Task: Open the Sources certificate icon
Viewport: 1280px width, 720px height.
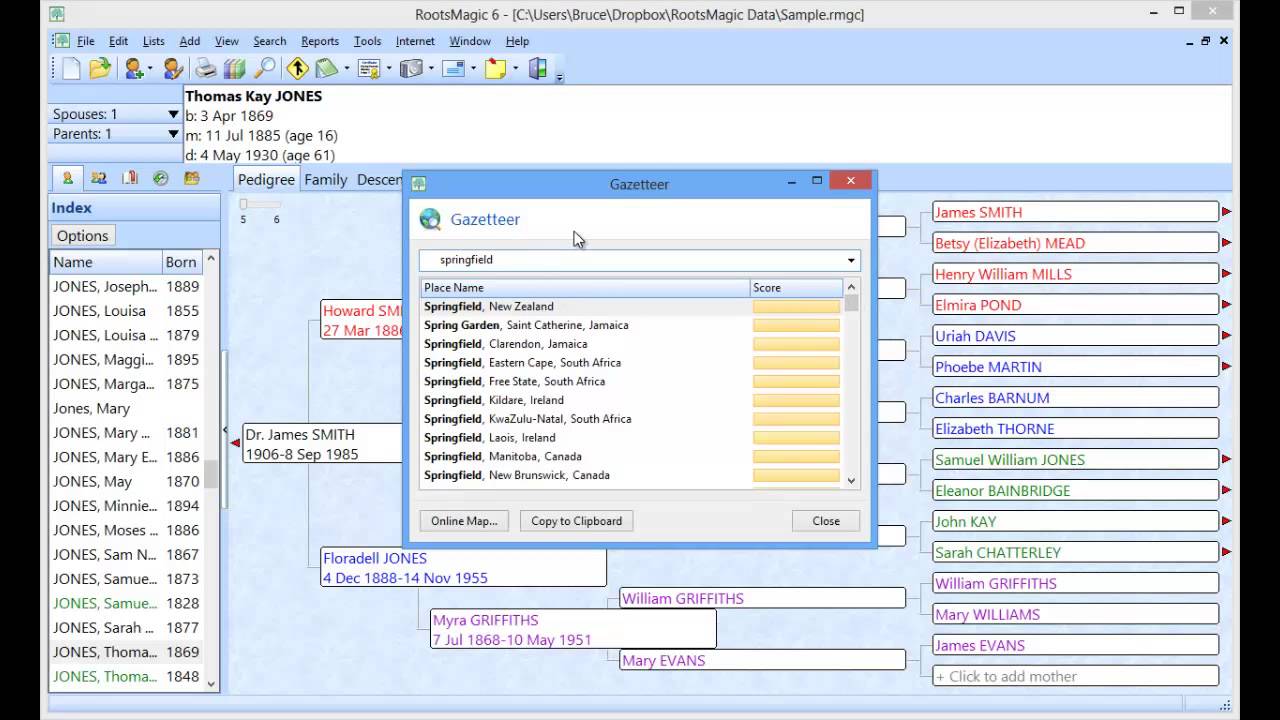Action: [368, 69]
